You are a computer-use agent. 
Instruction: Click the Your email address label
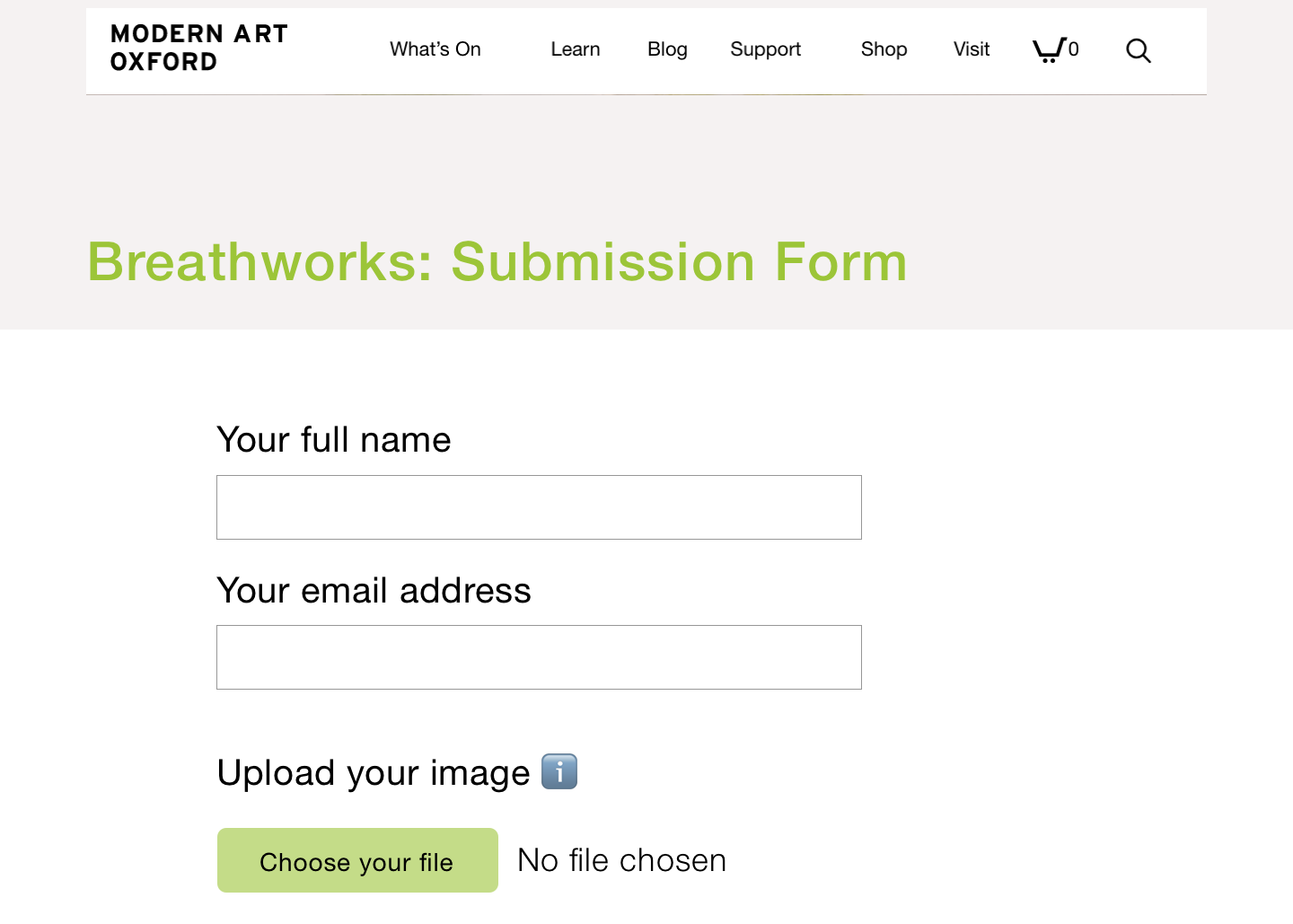pyautogui.click(x=374, y=591)
